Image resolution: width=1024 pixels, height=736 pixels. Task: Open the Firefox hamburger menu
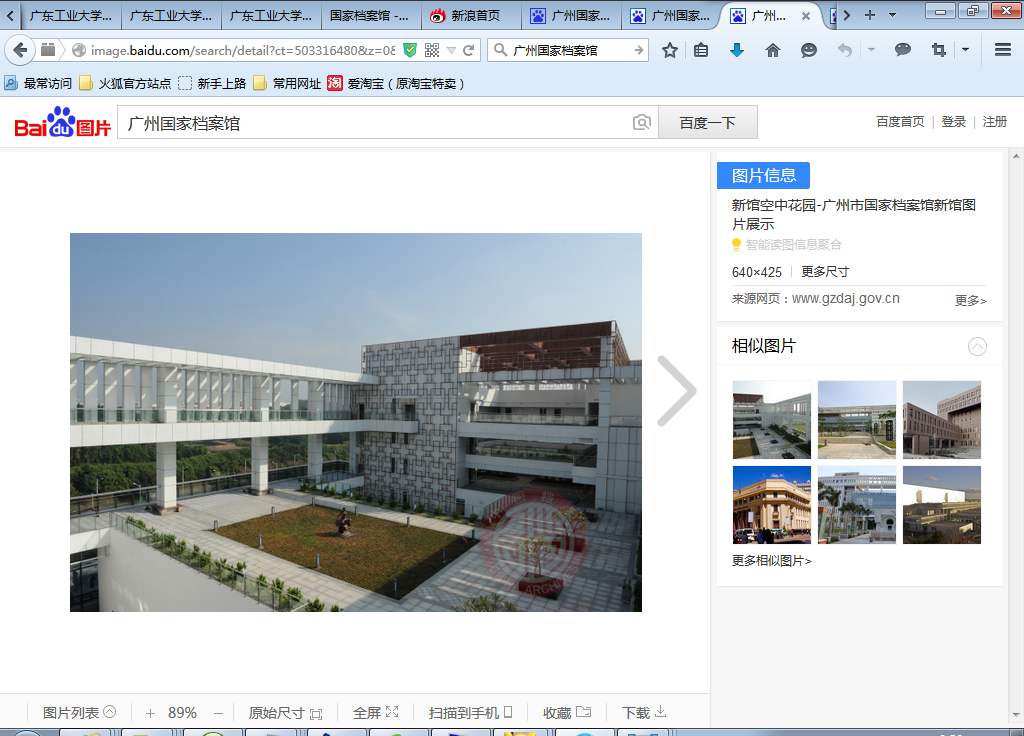click(1003, 50)
